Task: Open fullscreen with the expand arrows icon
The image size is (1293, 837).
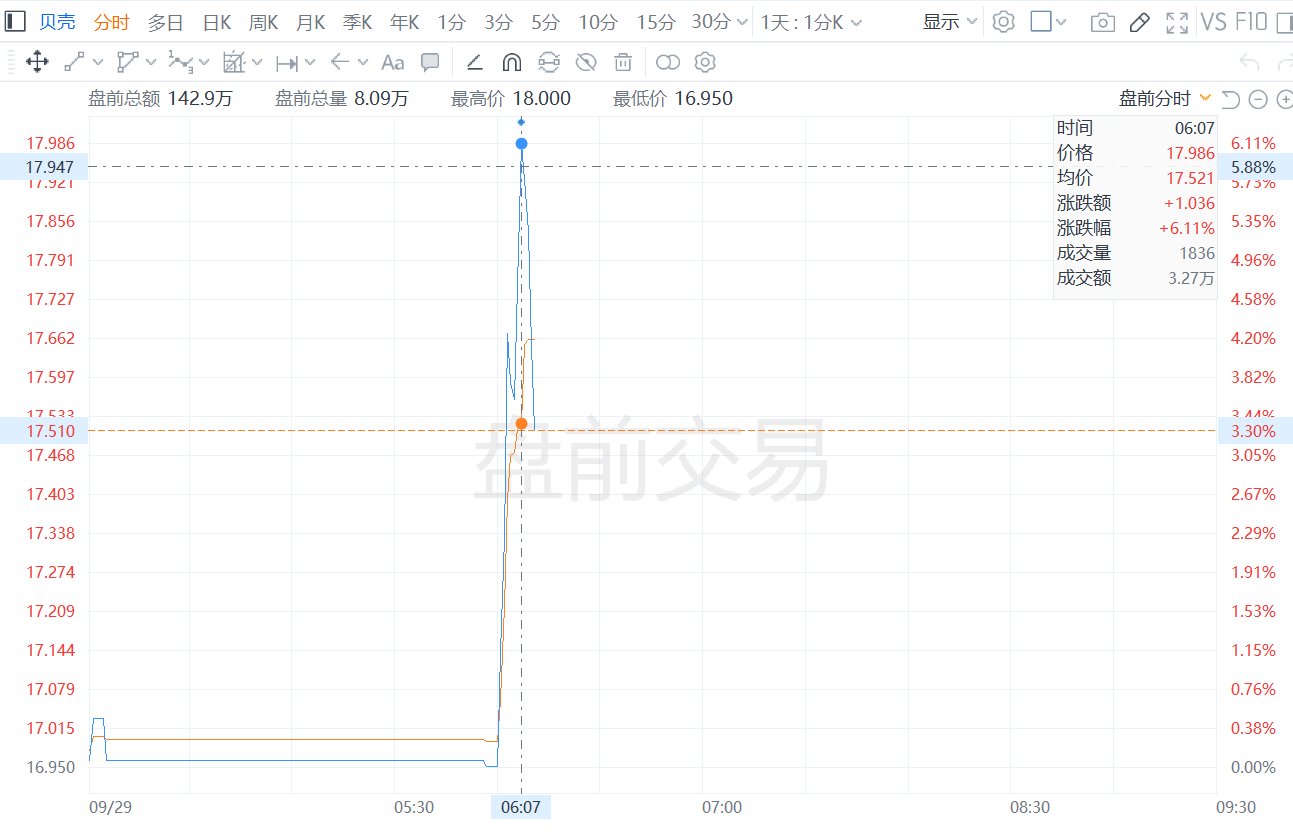Action: point(1177,22)
